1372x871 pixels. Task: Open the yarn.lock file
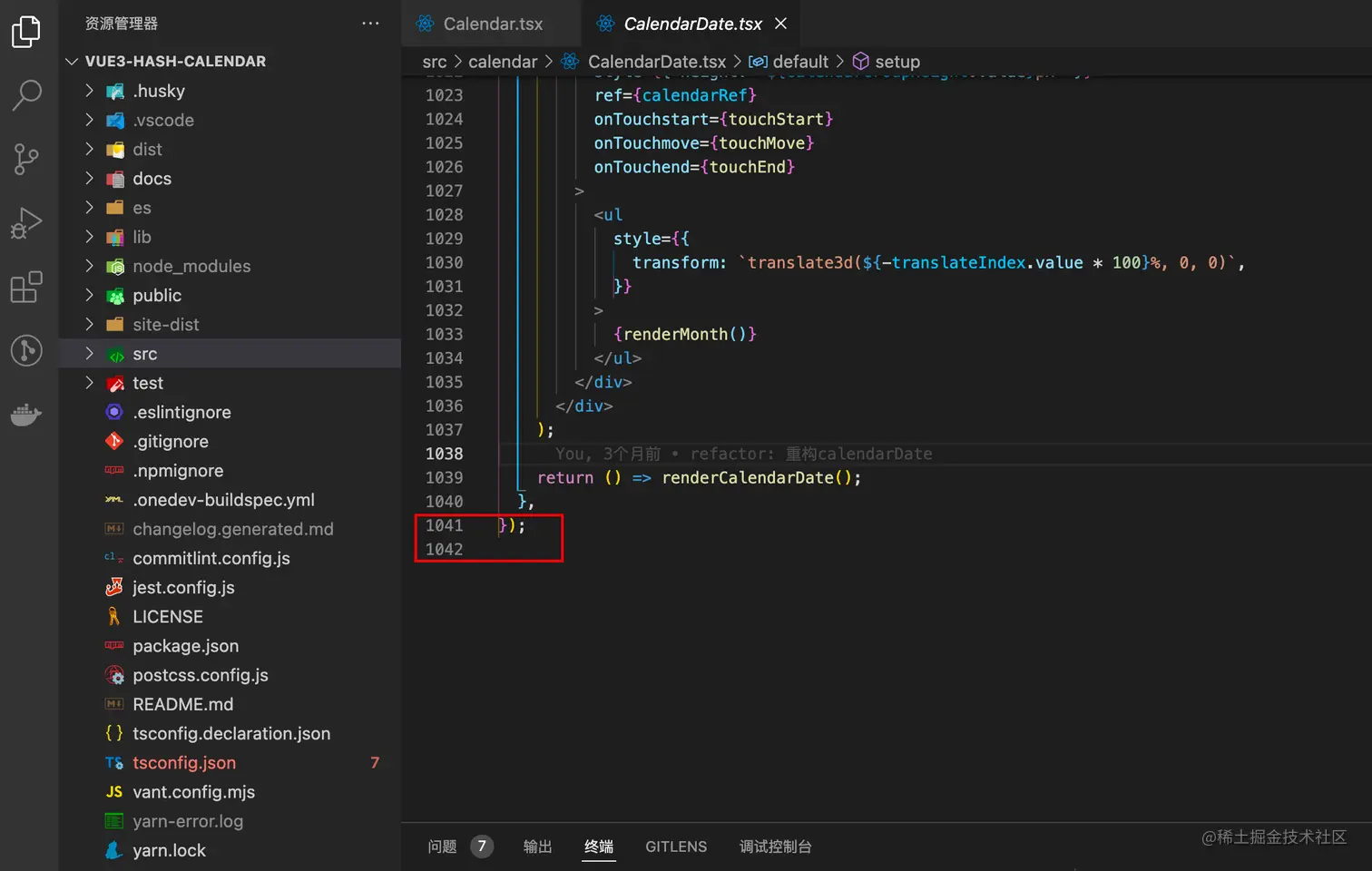(230, 850)
